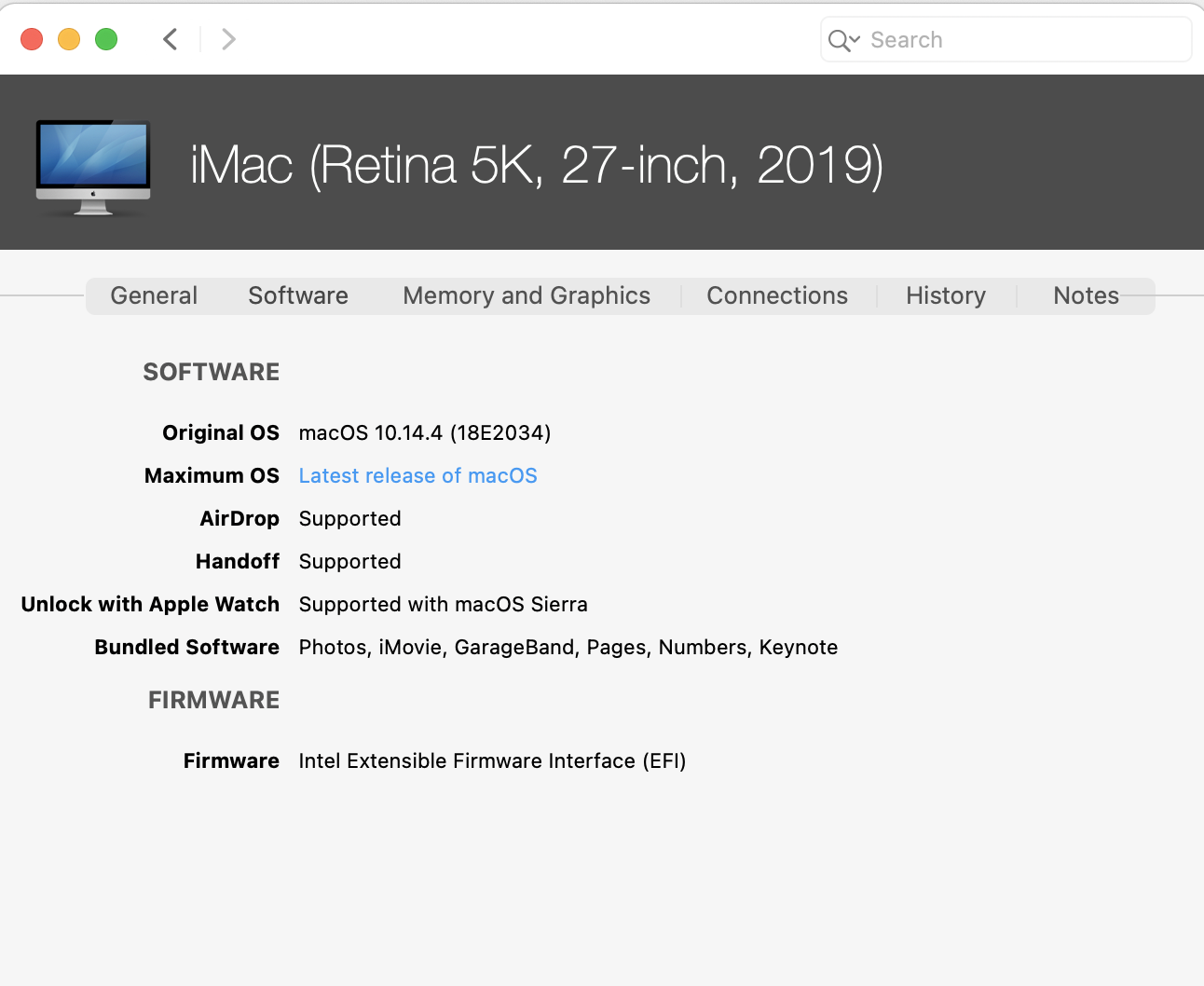Show the Connections tab
The height and width of the screenshot is (986, 1204).
(777, 295)
